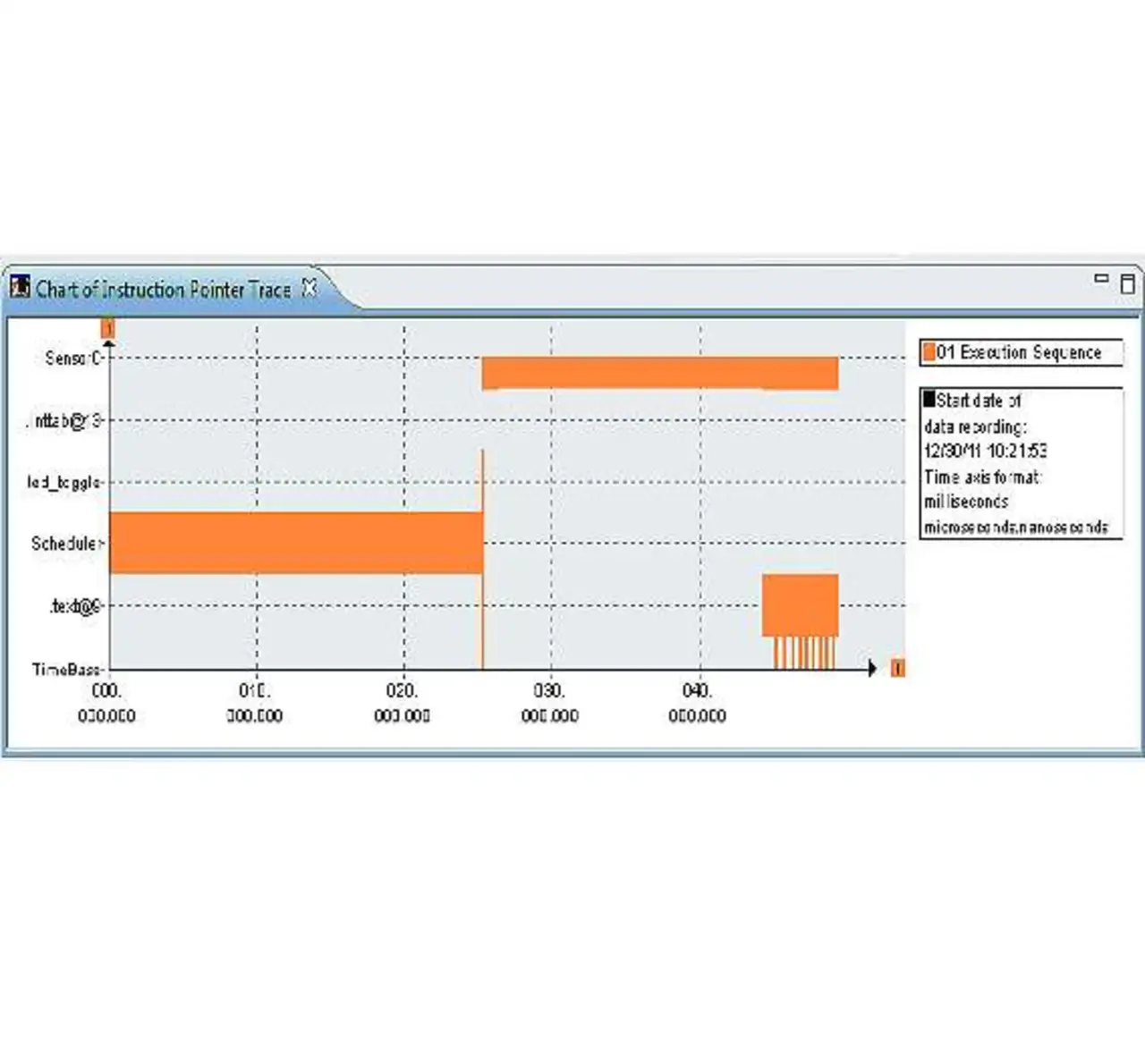The height and width of the screenshot is (1064, 1145).
Task: Close the Chart of Instruction Pointer Trace tab
Action: 310,288
